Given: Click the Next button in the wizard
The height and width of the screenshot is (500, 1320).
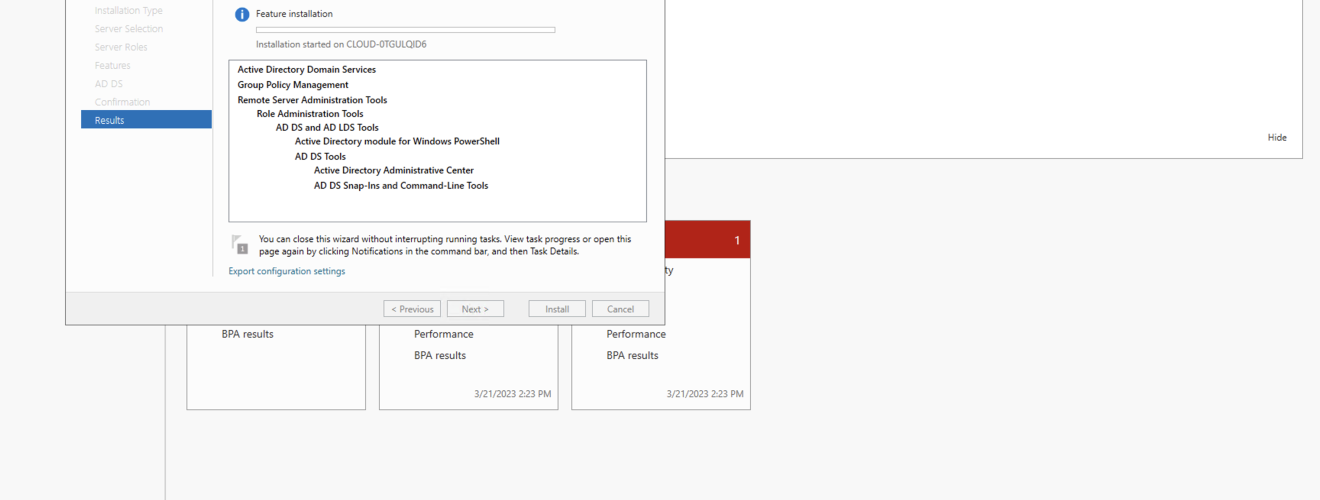Looking at the screenshot, I should point(475,309).
